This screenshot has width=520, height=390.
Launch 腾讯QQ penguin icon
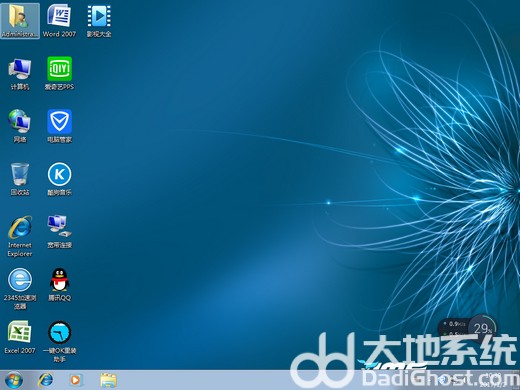pos(59,285)
